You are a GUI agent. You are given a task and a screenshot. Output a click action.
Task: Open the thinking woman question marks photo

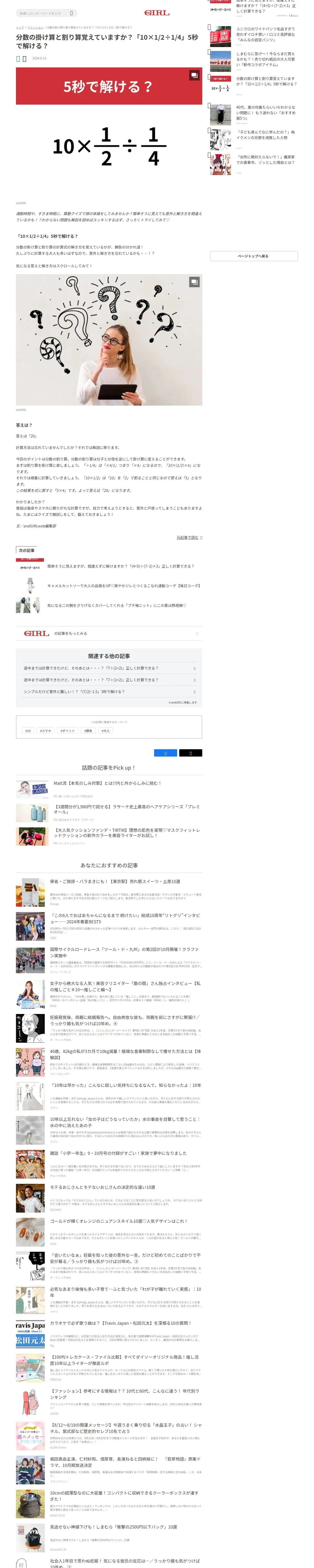[x=109, y=340]
